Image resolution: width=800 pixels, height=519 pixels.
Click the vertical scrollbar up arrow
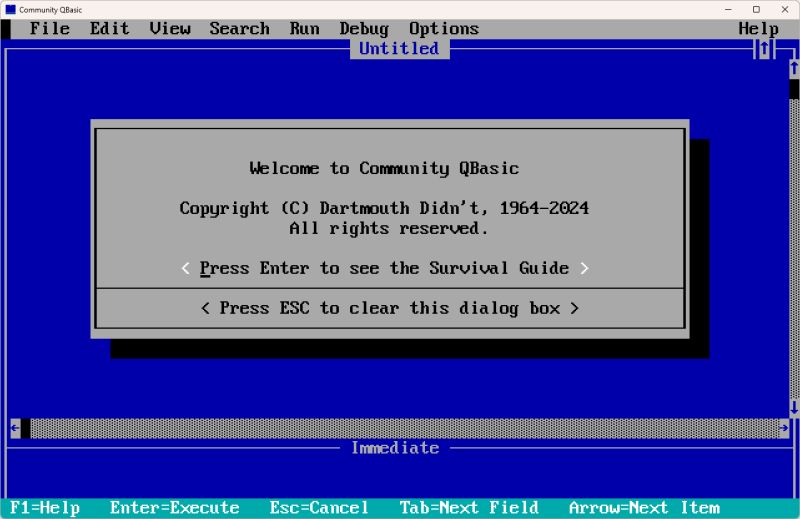[794, 68]
